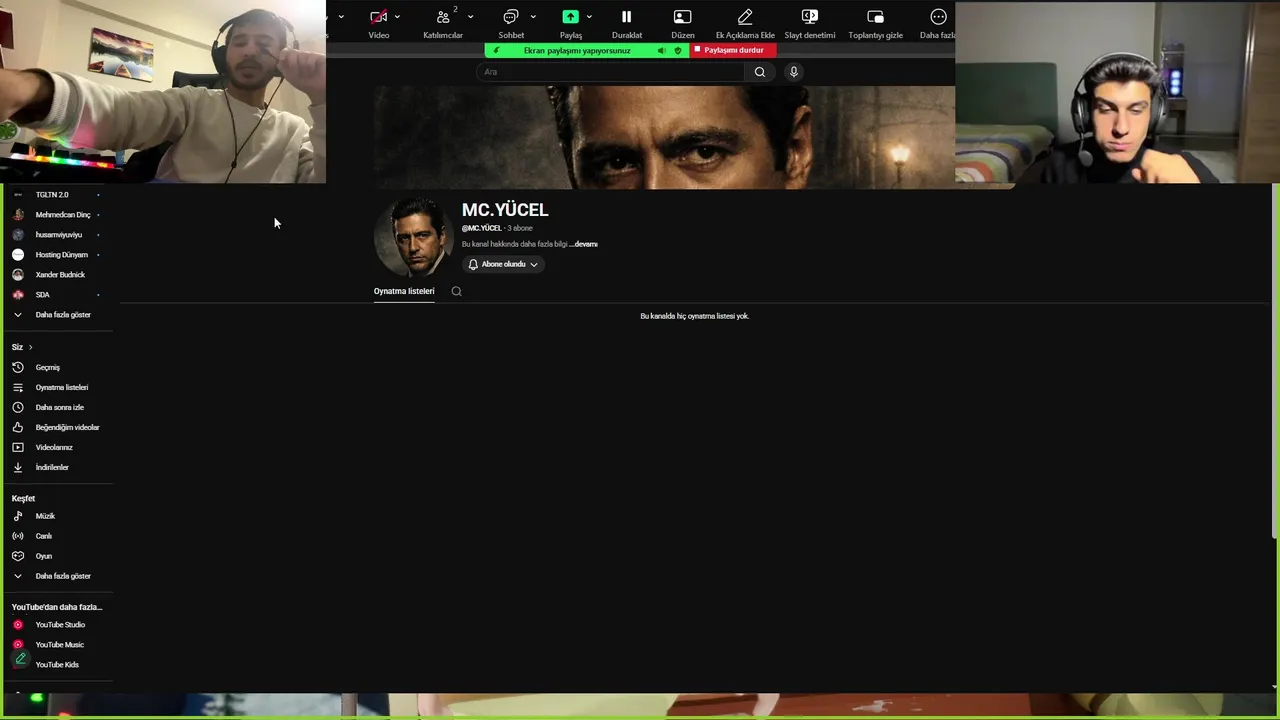Screen dimensions: 1280x720
Task: Open SDA subscription channel
Action: point(56,295)
